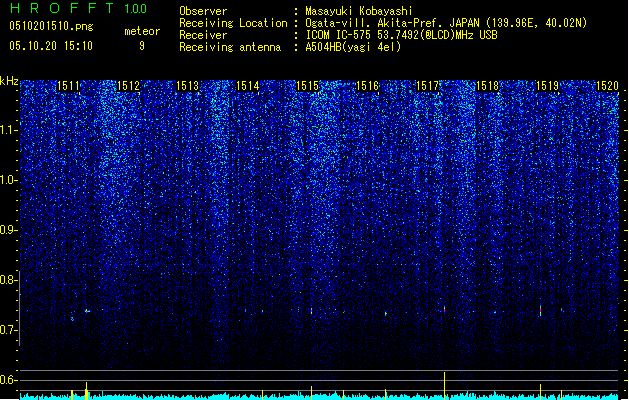Viewport: 629px width, 400px height.
Task: Click the kHz axis unit label
Action: click(x=9, y=81)
